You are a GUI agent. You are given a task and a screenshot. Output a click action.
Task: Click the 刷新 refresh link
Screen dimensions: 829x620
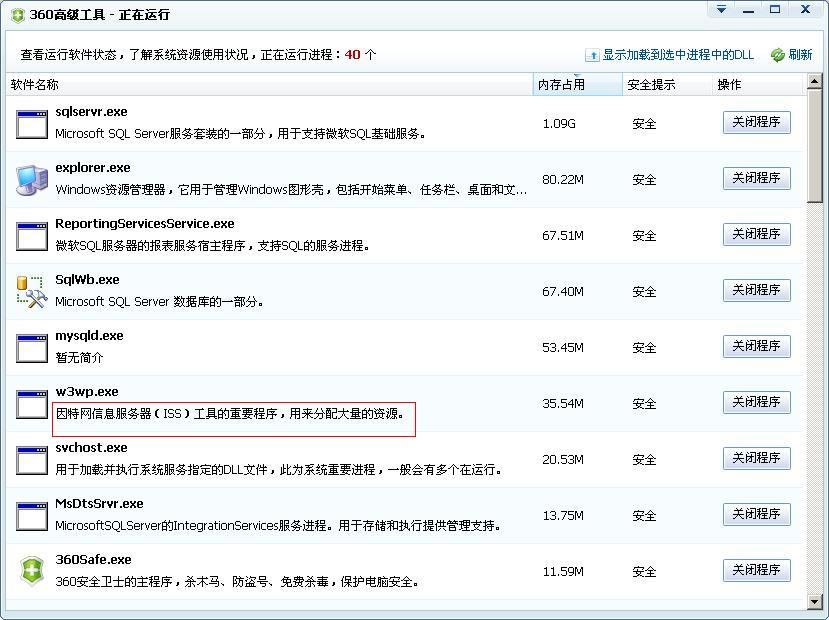(800, 55)
